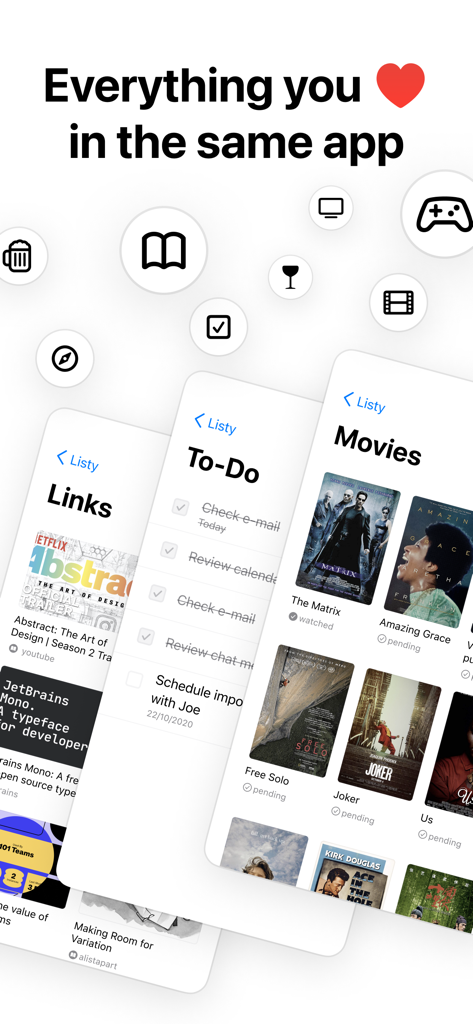Toggle 'watched' status under The Matrix
This screenshot has height=1024, width=473.
click(x=311, y=620)
